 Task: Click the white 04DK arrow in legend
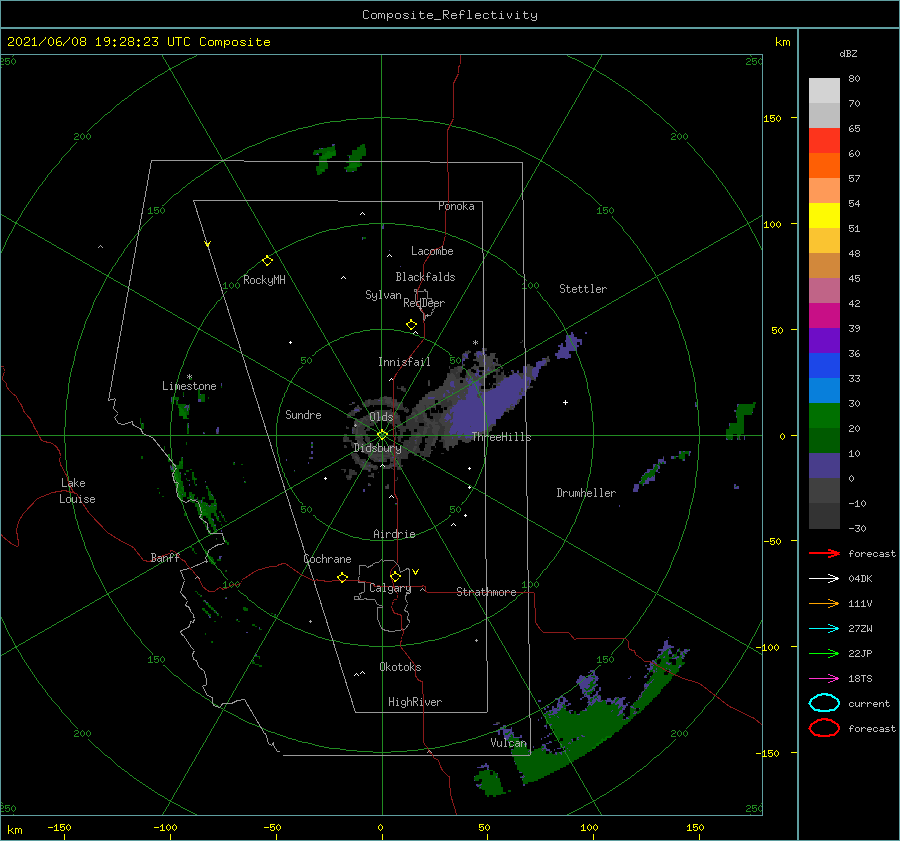(x=824, y=579)
